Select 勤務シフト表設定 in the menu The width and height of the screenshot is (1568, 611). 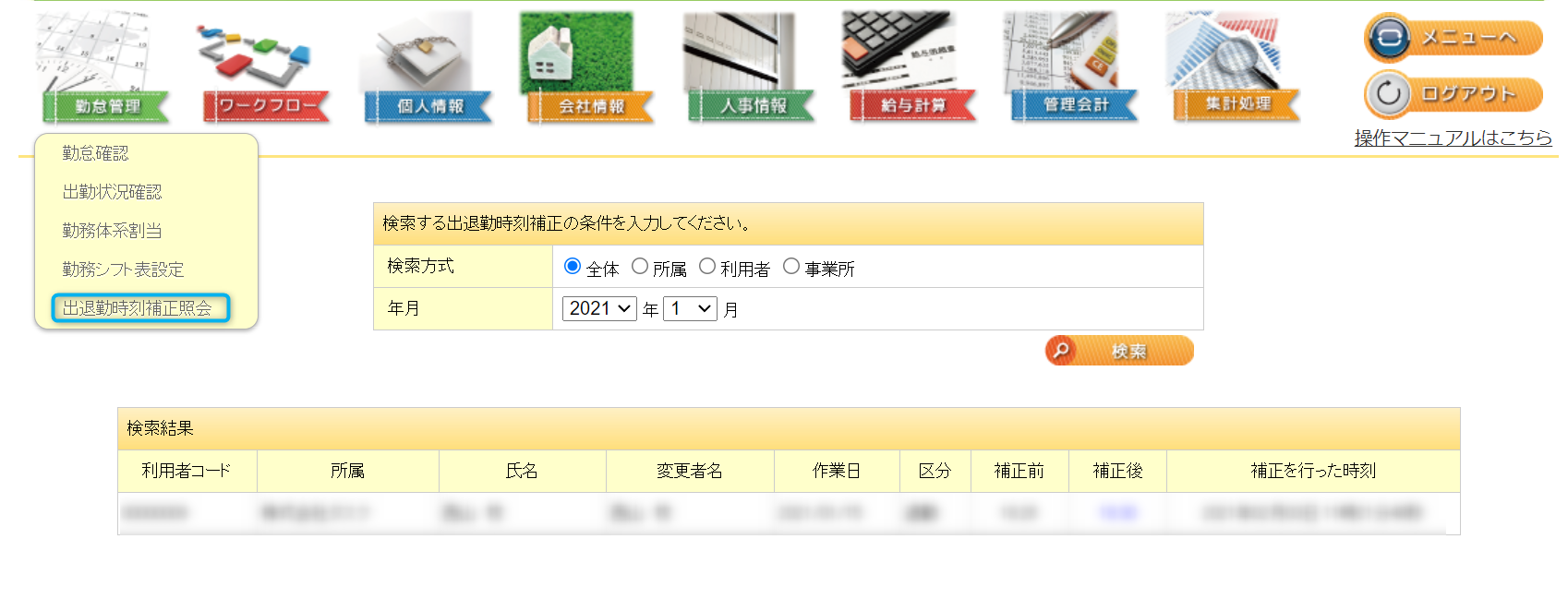pos(123,270)
